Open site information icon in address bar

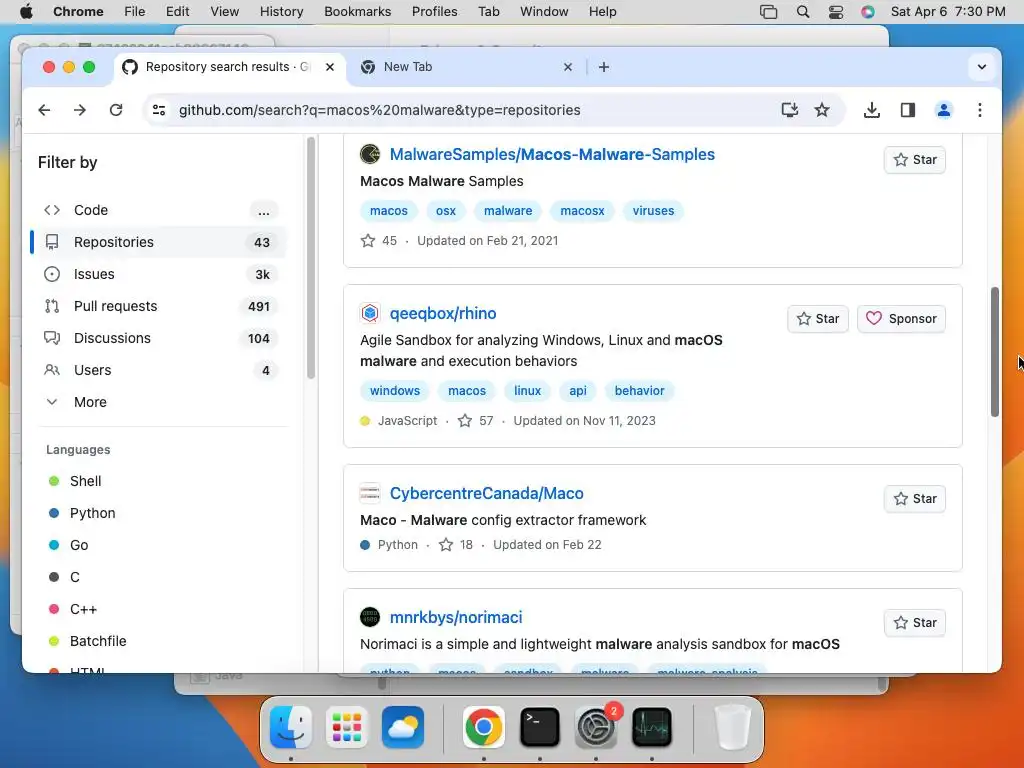(159, 110)
